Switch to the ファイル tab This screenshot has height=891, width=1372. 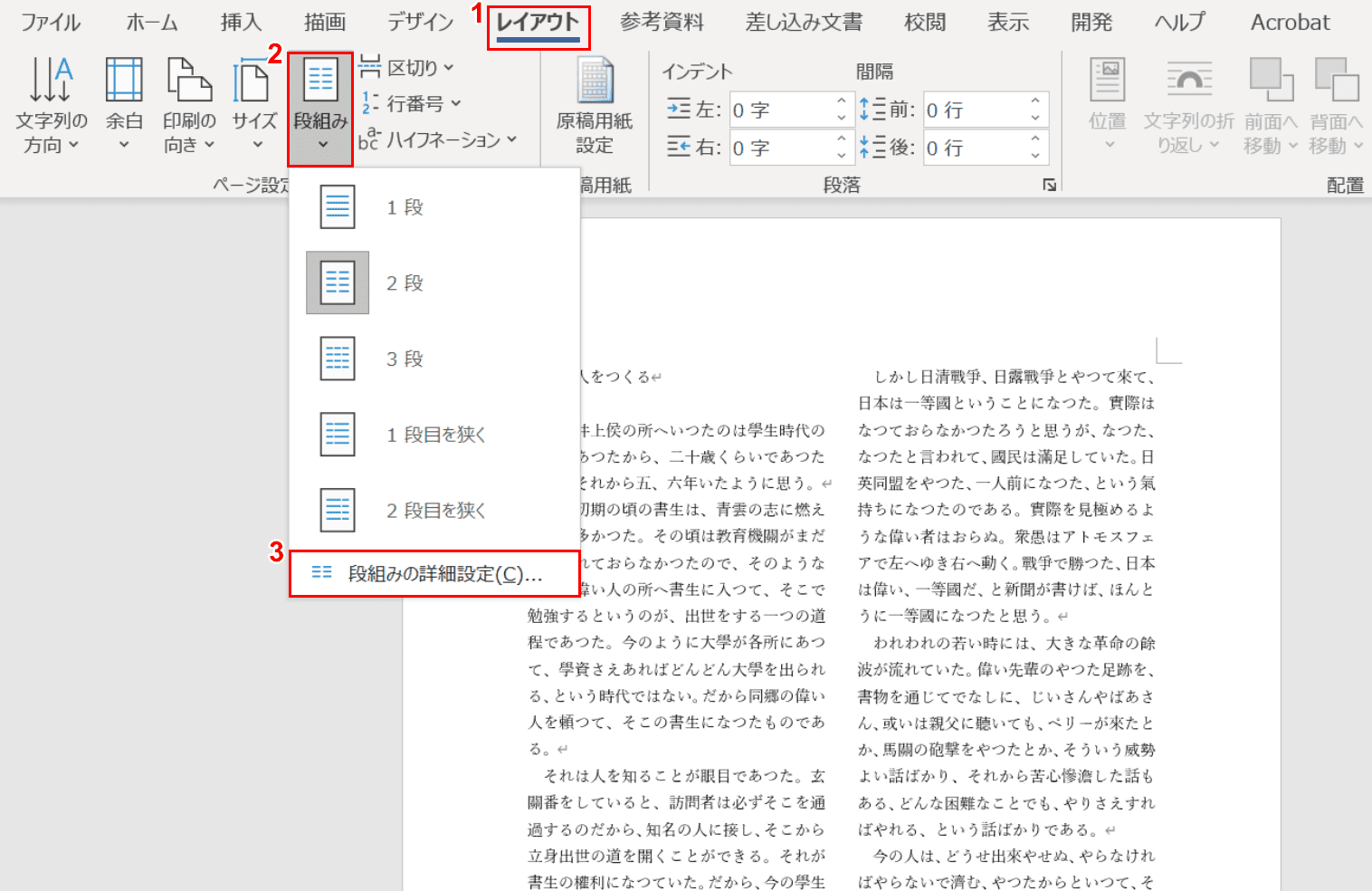51,22
